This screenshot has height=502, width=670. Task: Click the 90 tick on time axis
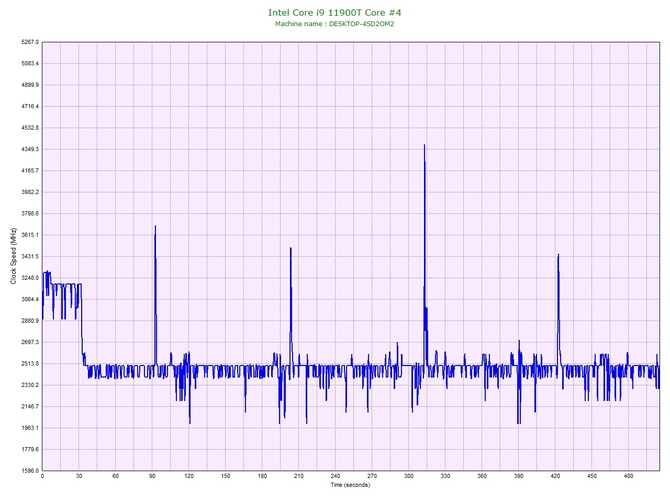pos(152,476)
